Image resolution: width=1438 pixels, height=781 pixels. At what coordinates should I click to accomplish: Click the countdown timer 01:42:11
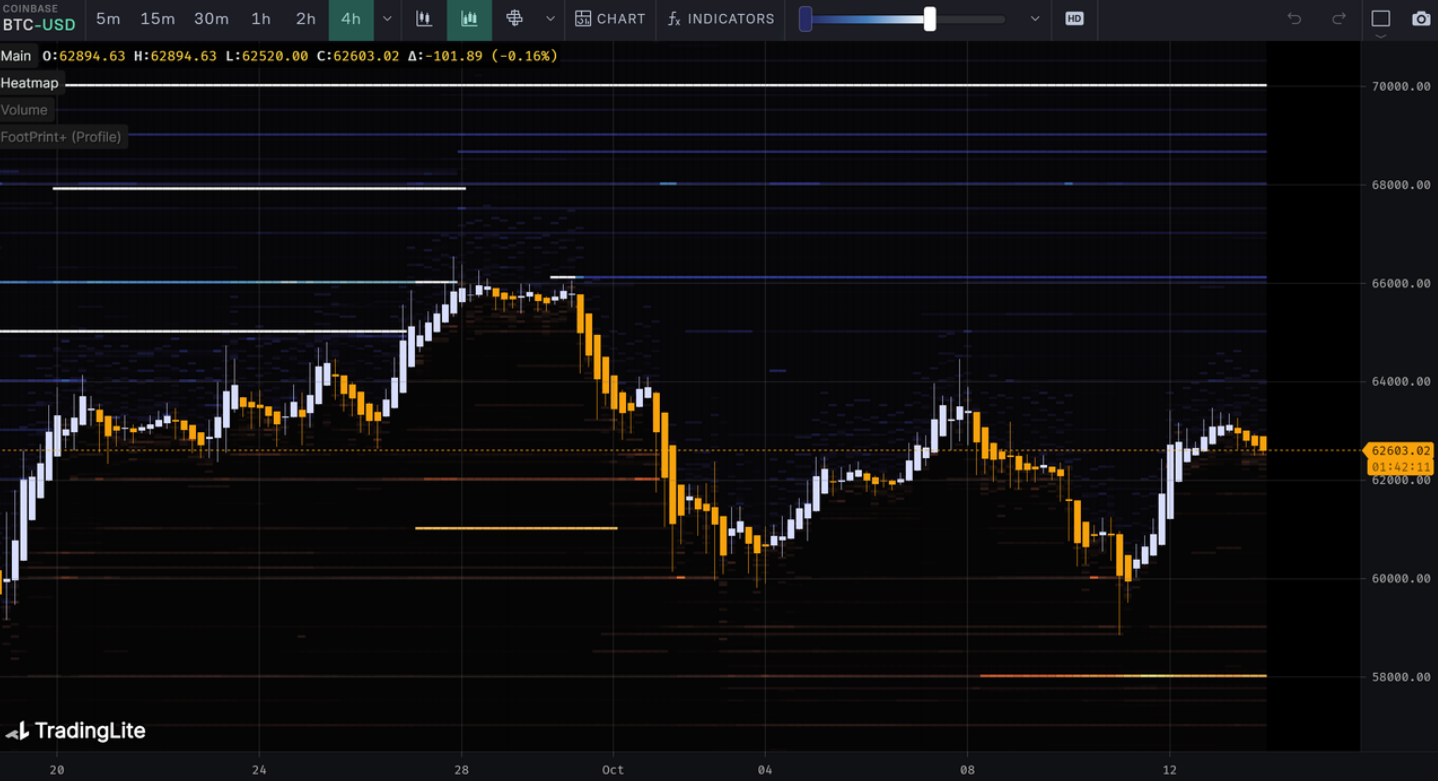[x=1399, y=467]
